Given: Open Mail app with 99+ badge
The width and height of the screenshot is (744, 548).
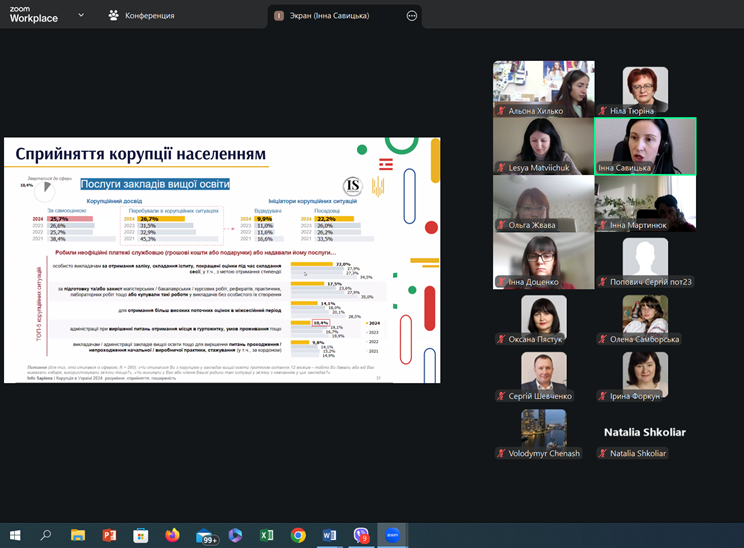Looking at the screenshot, I should 206,535.
